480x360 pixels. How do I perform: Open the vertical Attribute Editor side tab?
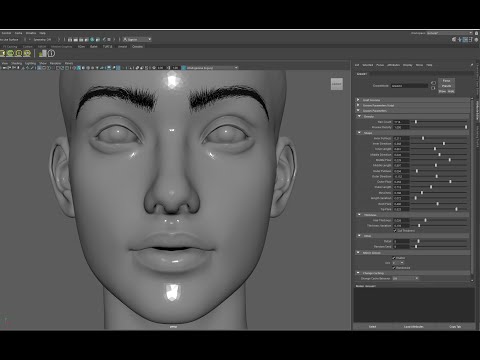(477, 110)
